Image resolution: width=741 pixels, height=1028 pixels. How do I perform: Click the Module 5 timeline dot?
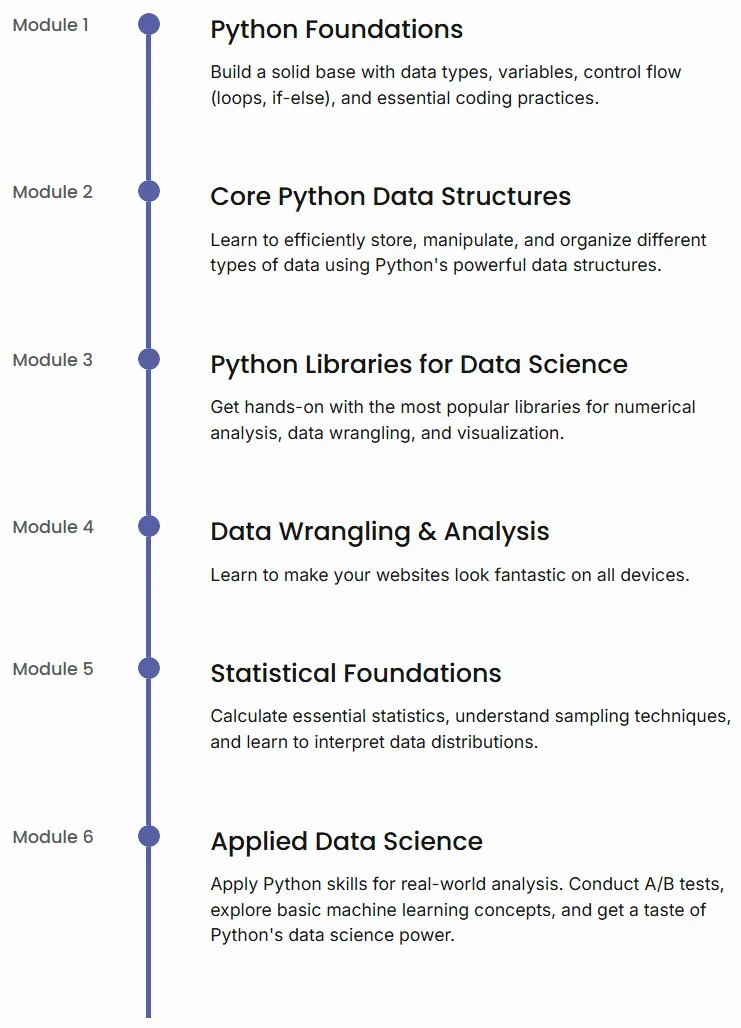[x=149, y=668]
